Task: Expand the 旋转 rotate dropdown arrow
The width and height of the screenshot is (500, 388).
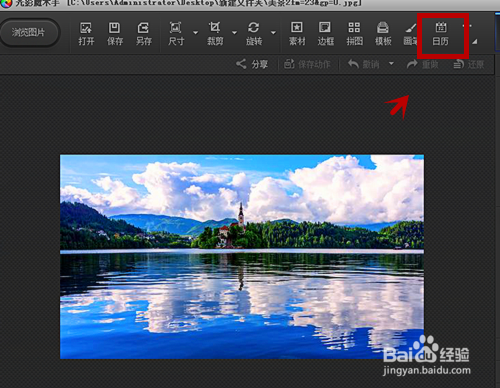Action: tap(273, 33)
